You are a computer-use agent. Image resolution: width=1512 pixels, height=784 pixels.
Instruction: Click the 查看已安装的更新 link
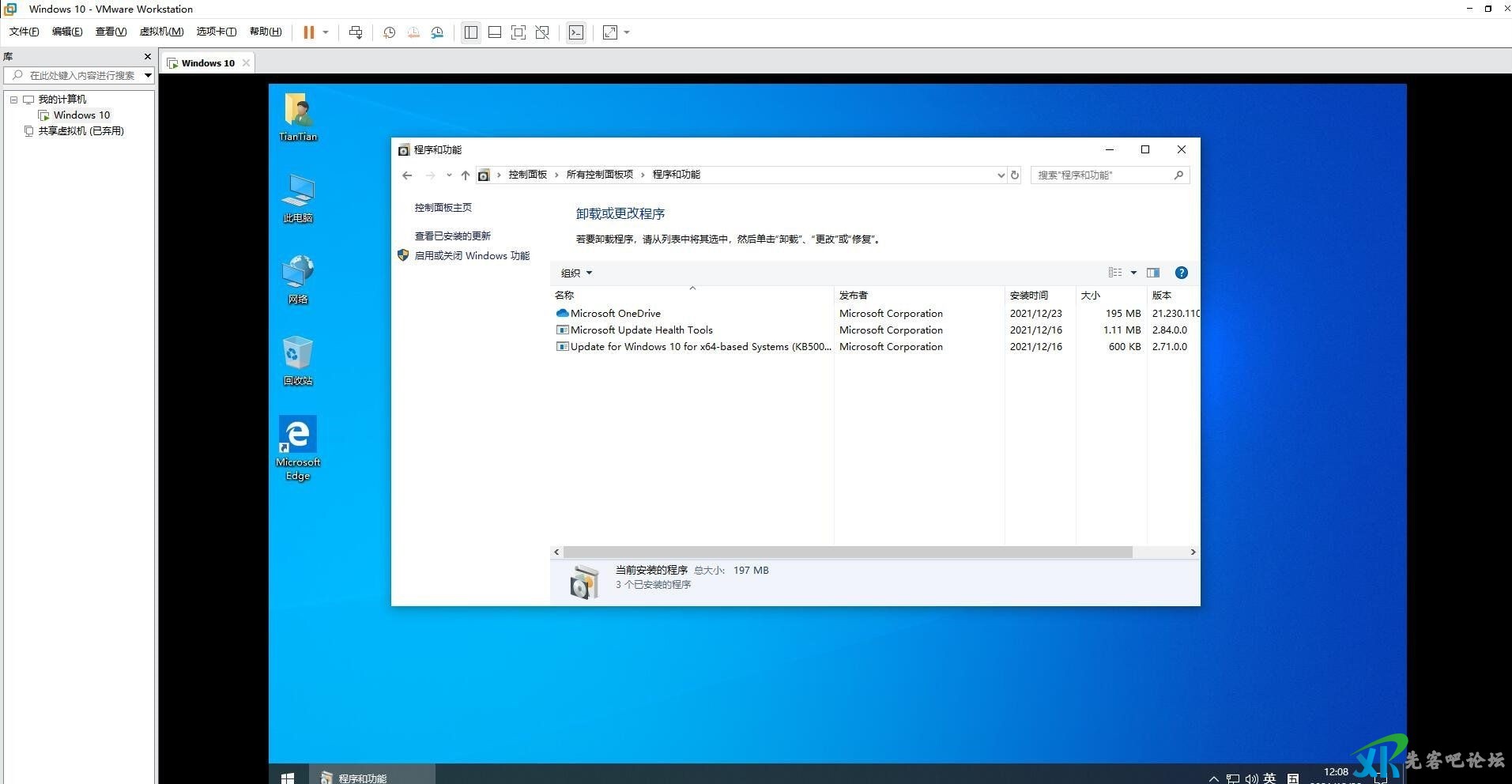(x=452, y=236)
